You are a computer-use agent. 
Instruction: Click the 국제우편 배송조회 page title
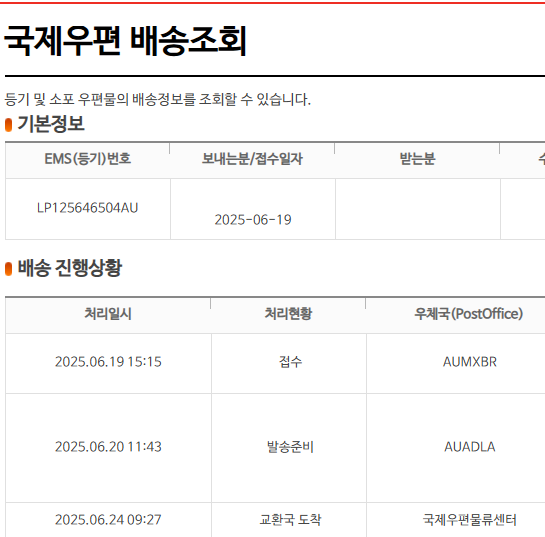tap(125, 41)
